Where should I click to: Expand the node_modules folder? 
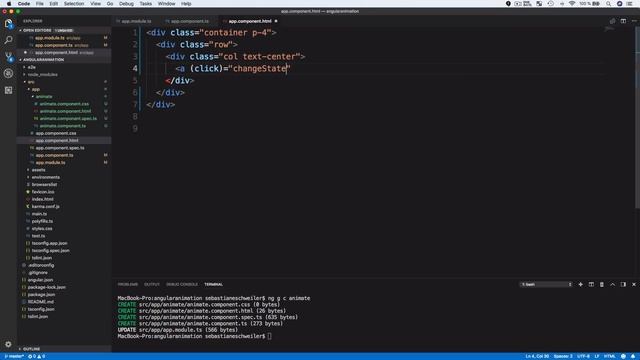click(42, 74)
